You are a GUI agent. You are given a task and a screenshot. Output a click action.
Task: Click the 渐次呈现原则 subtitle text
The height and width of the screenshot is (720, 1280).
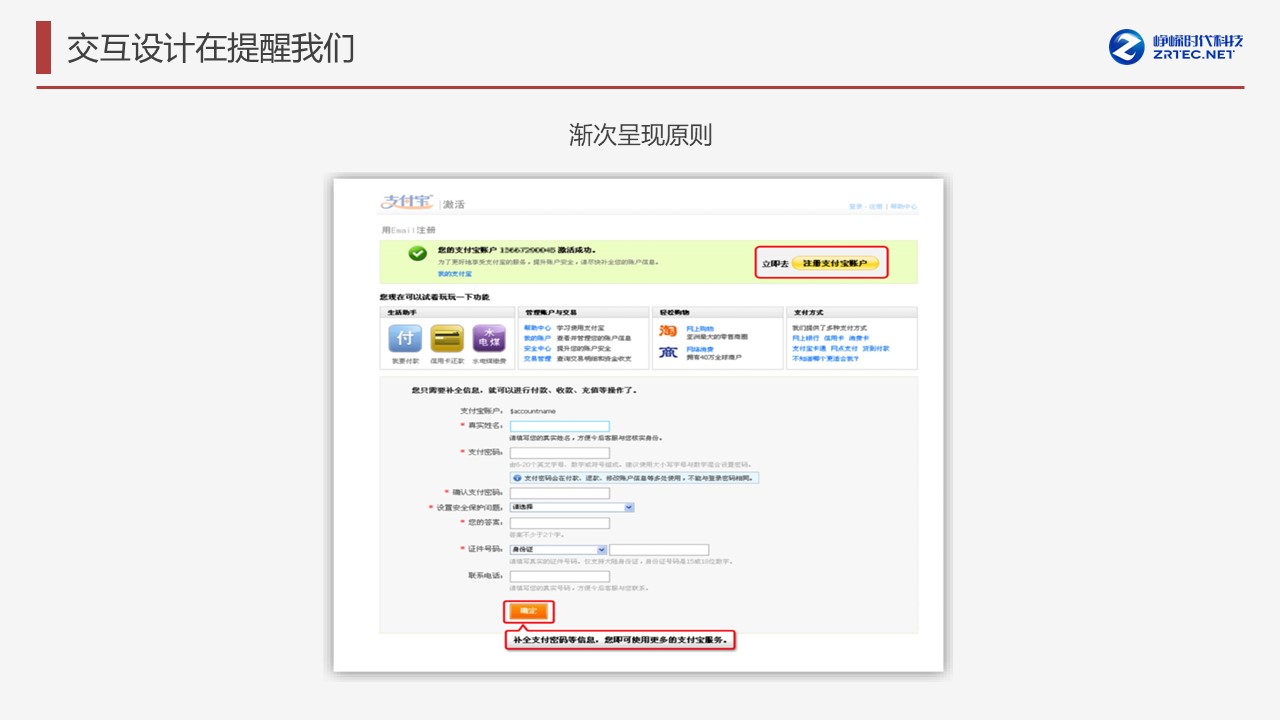pos(640,135)
